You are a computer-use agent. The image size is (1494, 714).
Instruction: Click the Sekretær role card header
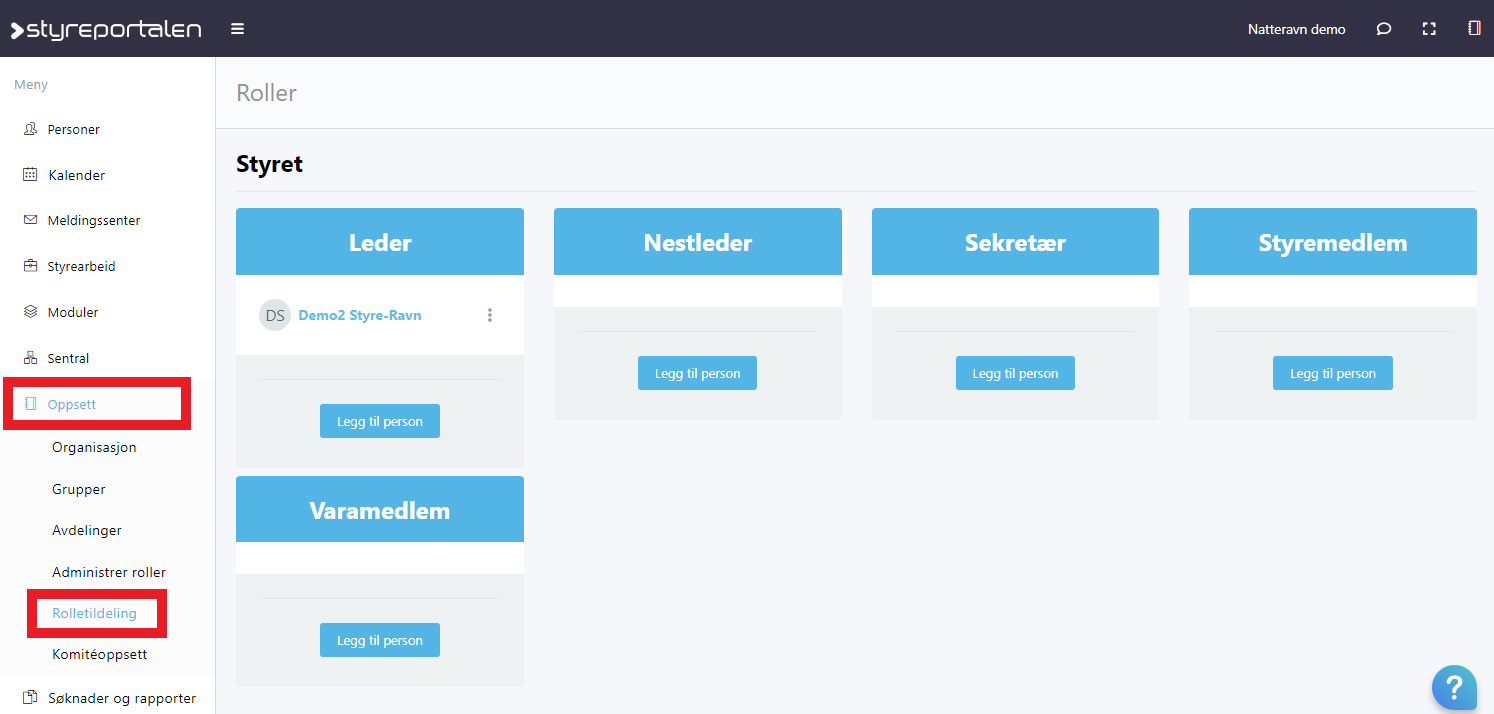click(x=1015, y=242)
